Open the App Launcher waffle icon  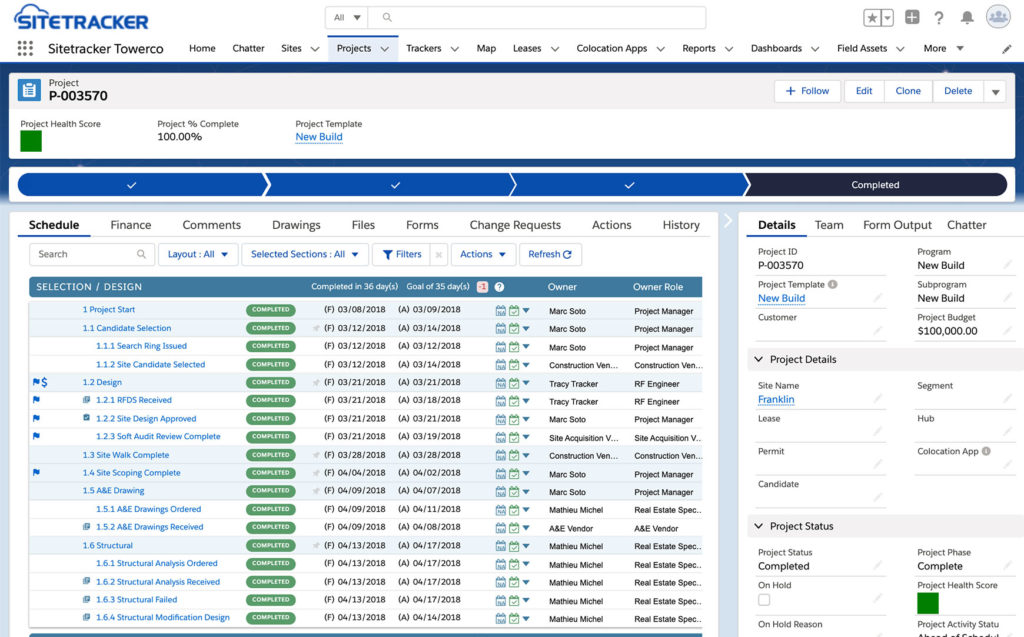(x=25, y=48)
